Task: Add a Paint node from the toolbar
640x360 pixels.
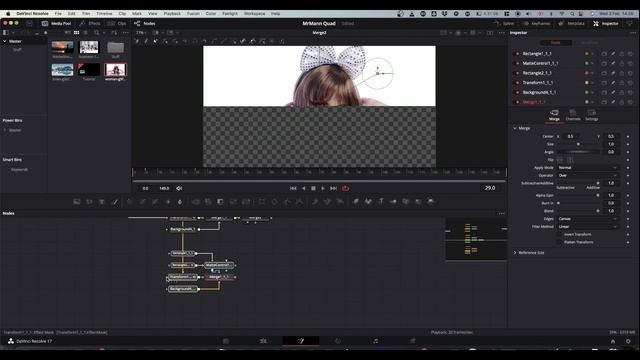Action: click(115, 202)
